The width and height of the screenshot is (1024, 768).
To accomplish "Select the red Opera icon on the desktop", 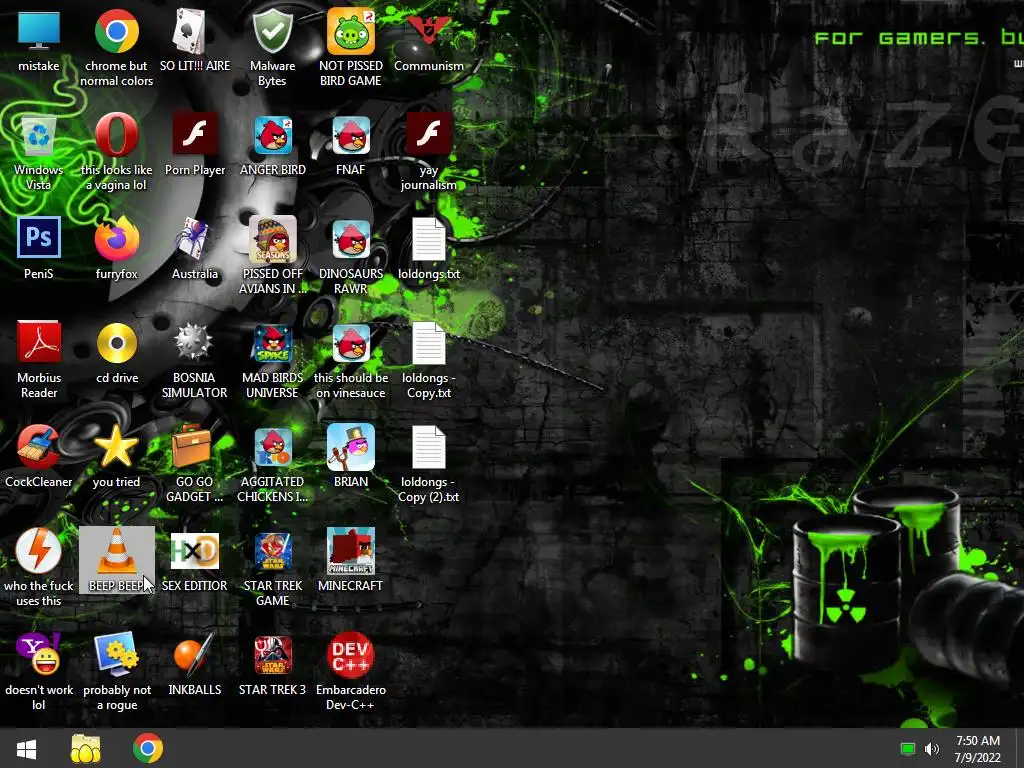I will [x=116, y=135].
